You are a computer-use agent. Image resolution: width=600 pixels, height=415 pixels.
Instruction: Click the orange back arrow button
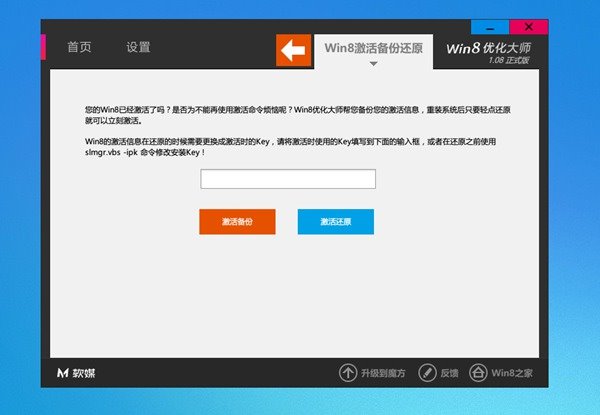(293, 50)
